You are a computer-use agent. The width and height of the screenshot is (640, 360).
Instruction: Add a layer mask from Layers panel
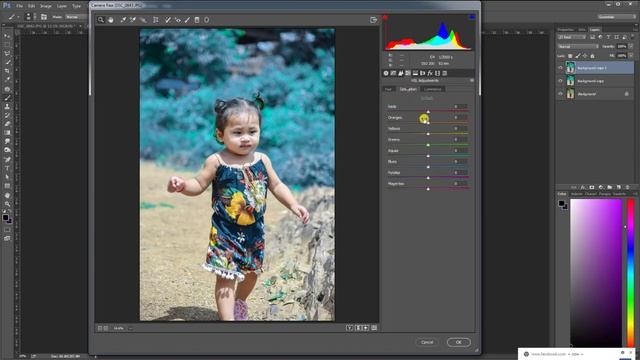coord(592,187)
